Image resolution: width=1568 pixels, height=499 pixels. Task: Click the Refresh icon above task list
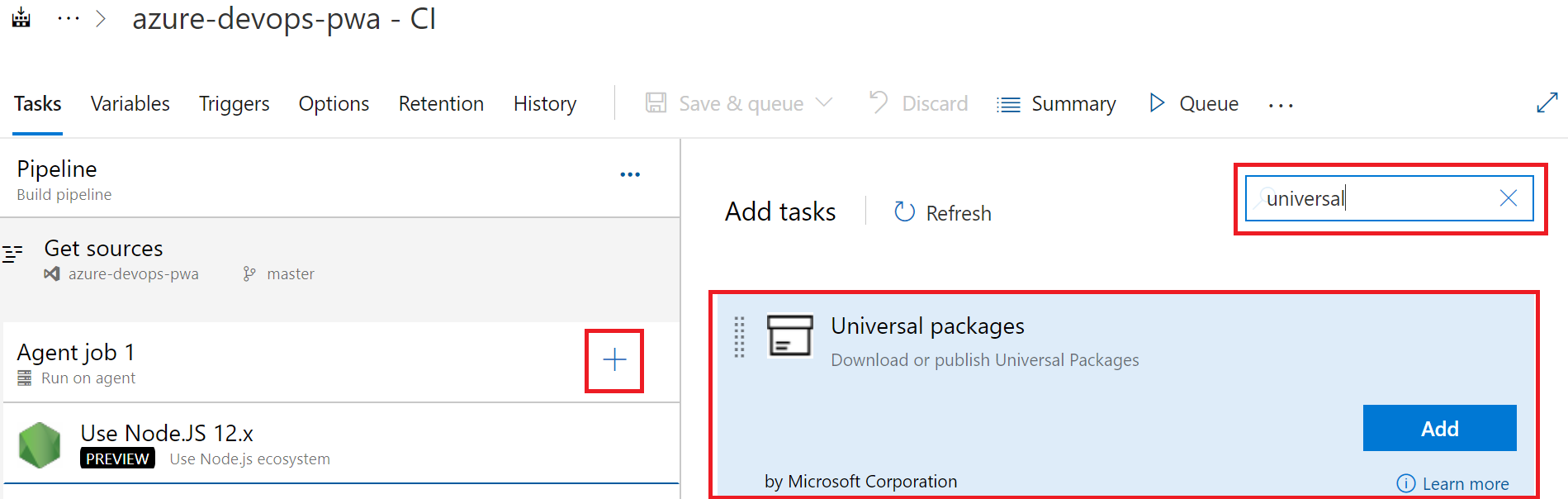point(905,211)
